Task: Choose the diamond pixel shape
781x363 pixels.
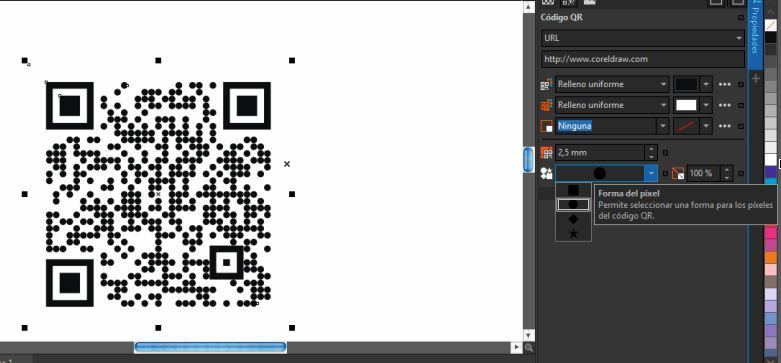Action: point(573,219)
